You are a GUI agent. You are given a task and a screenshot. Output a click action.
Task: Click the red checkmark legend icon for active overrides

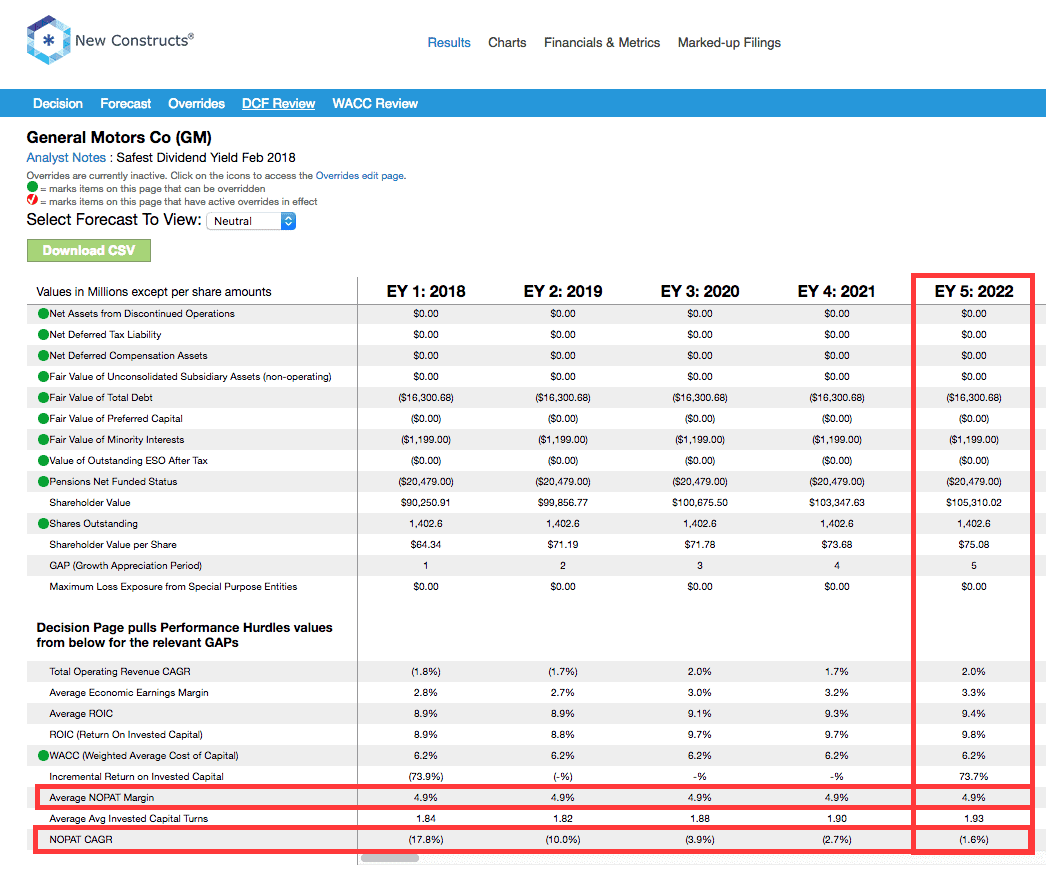point(32,199)
